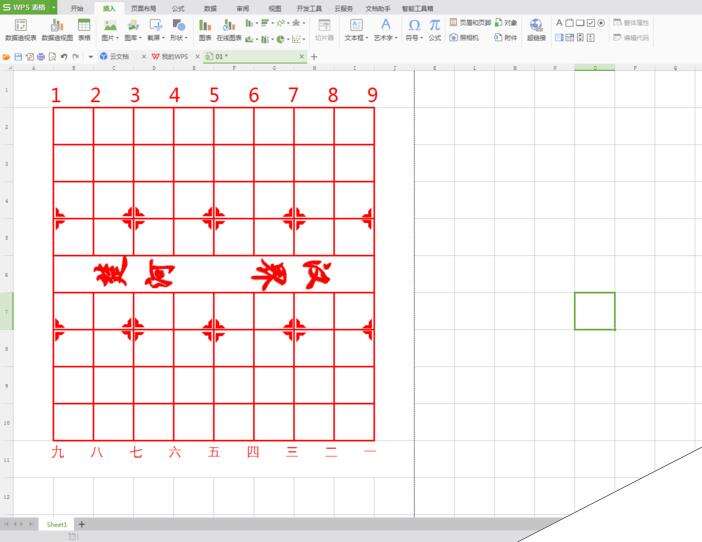Open the 我的WPS document tab
This screenshot has width=702, height=542.
(174, 57)
